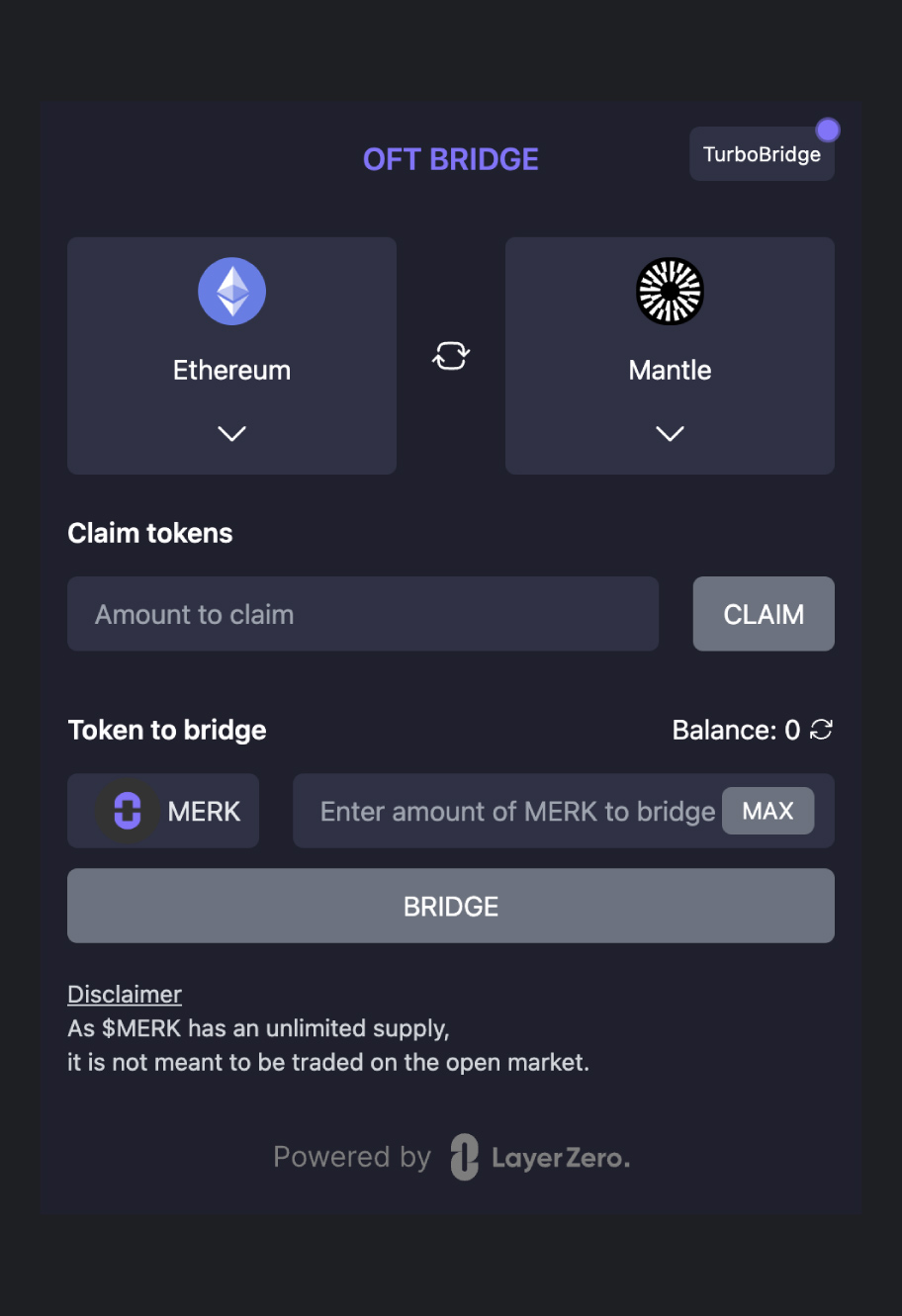Viewport: 902px width, 1316px height.
Task: Swap source and destination chains icon
Action: click(451, 356)
